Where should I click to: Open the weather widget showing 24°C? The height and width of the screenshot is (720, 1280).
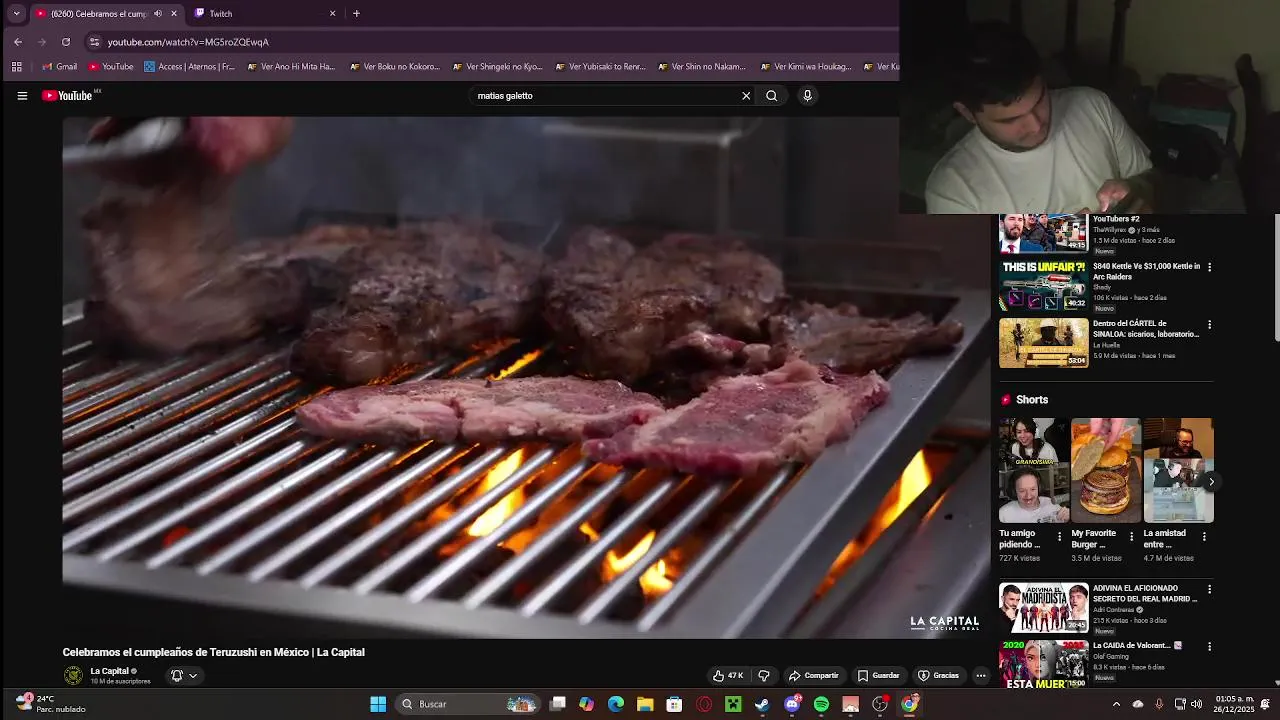(49, 704)
